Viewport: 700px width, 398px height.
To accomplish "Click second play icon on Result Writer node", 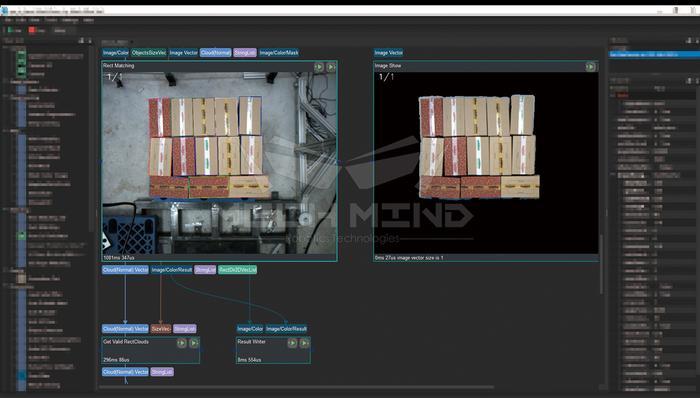I will [x=304, y=343].
